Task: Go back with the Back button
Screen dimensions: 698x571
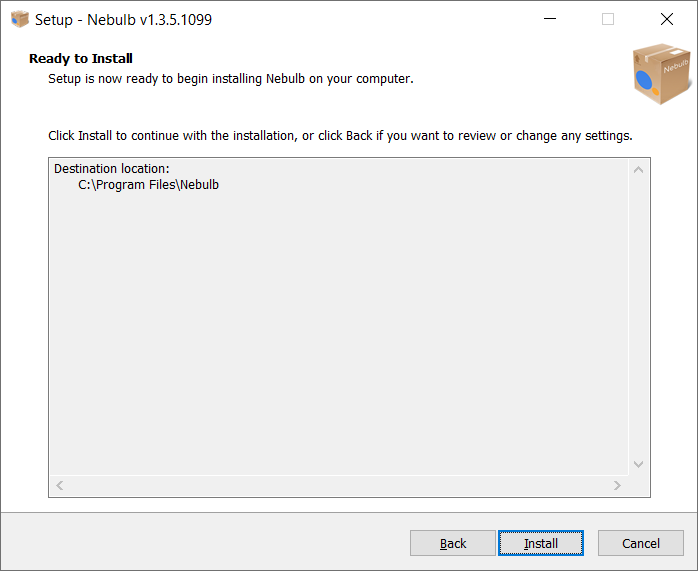Action: coord(453,543)
